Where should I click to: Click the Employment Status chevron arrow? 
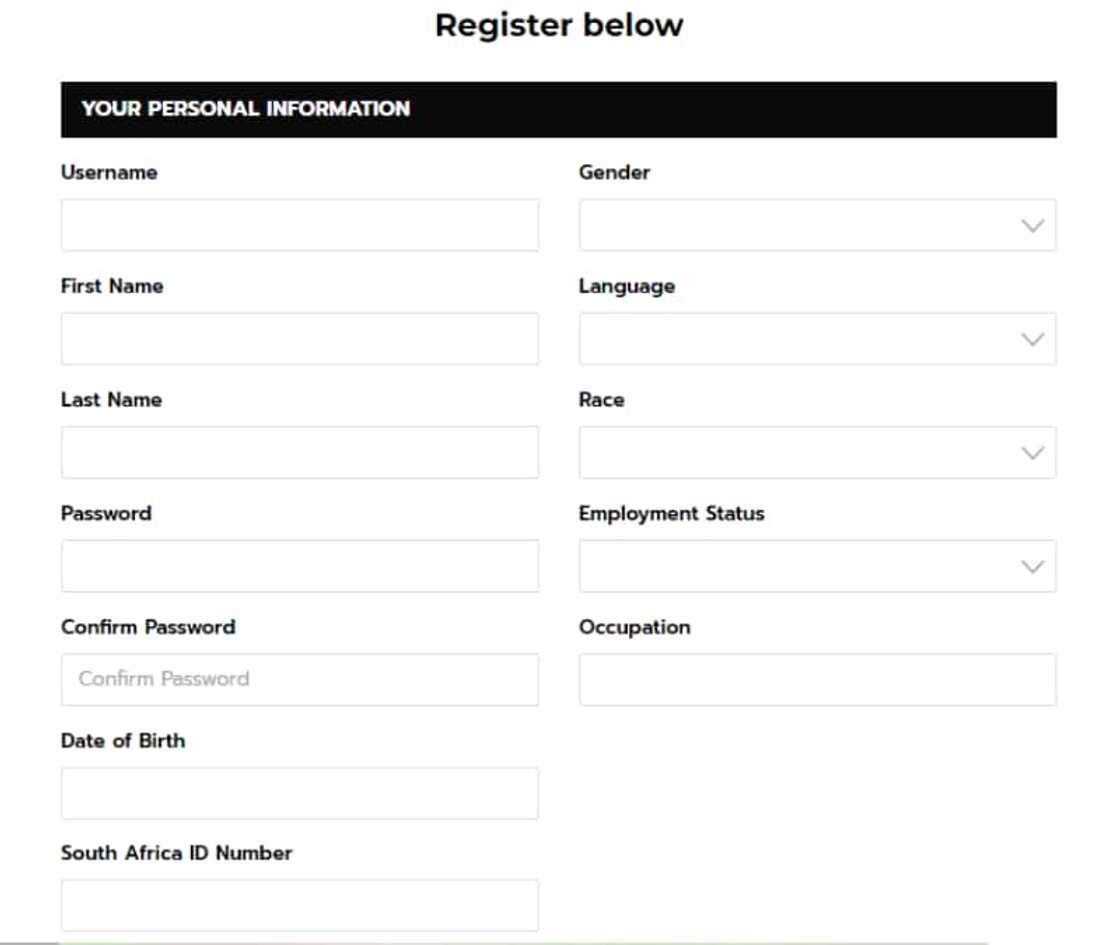1033,566
